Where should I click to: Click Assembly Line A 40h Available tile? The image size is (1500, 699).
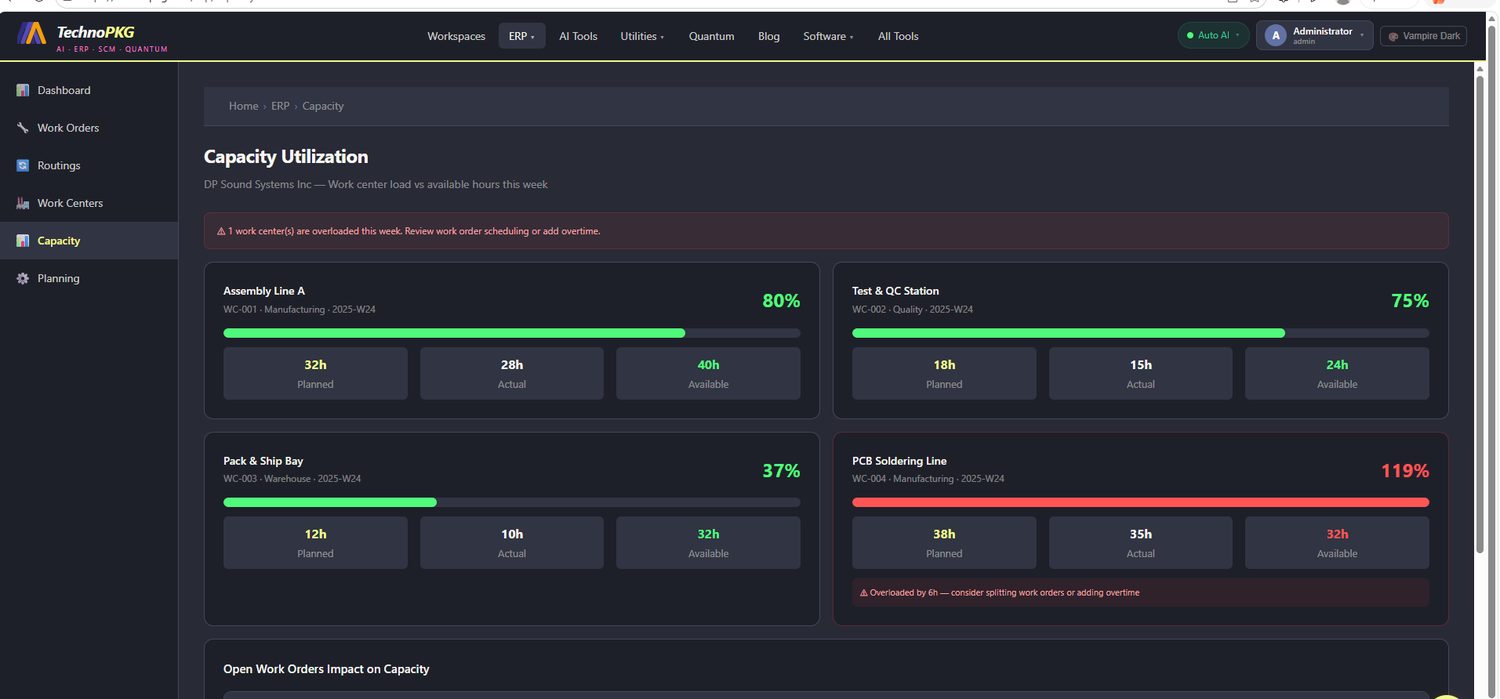click(708, 373)
